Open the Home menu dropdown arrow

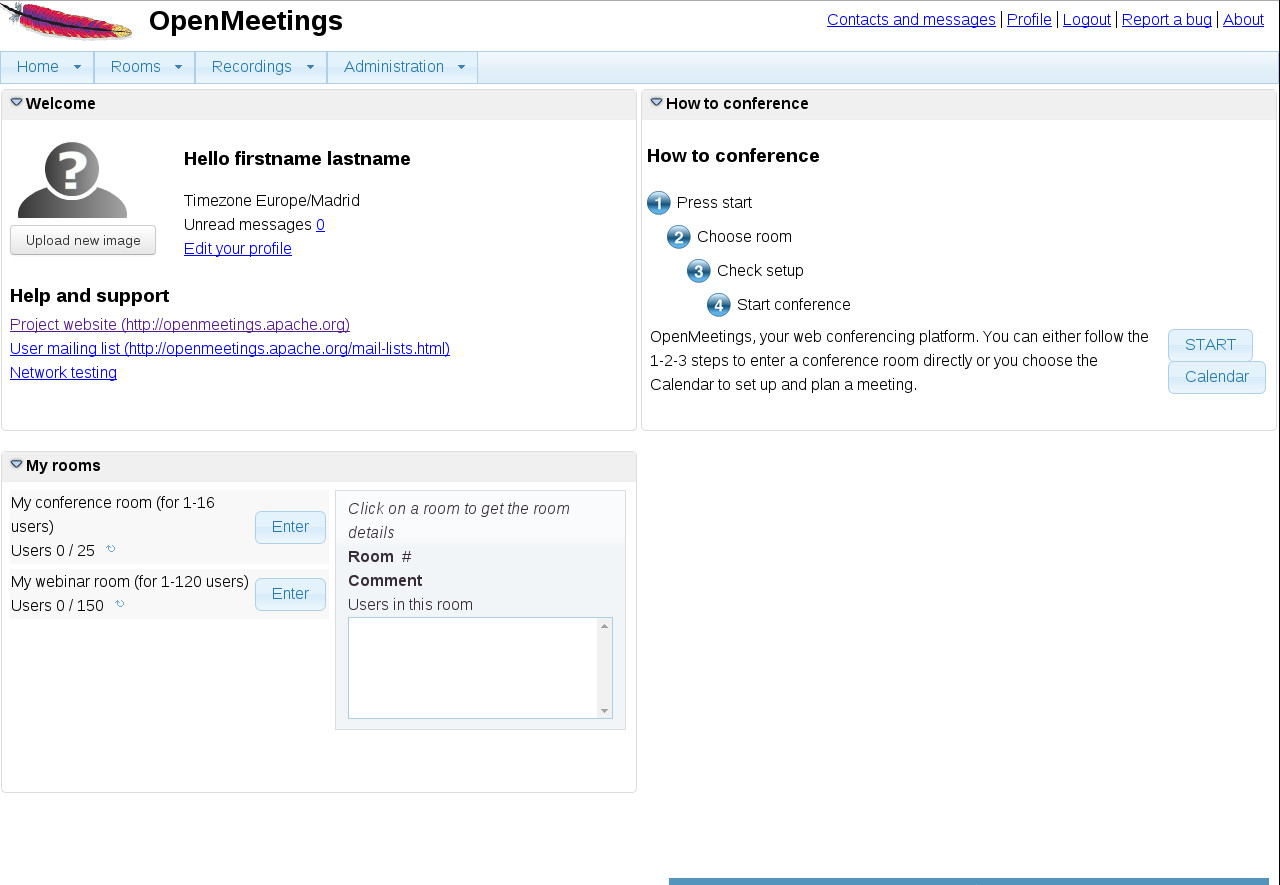coord(78,67)
